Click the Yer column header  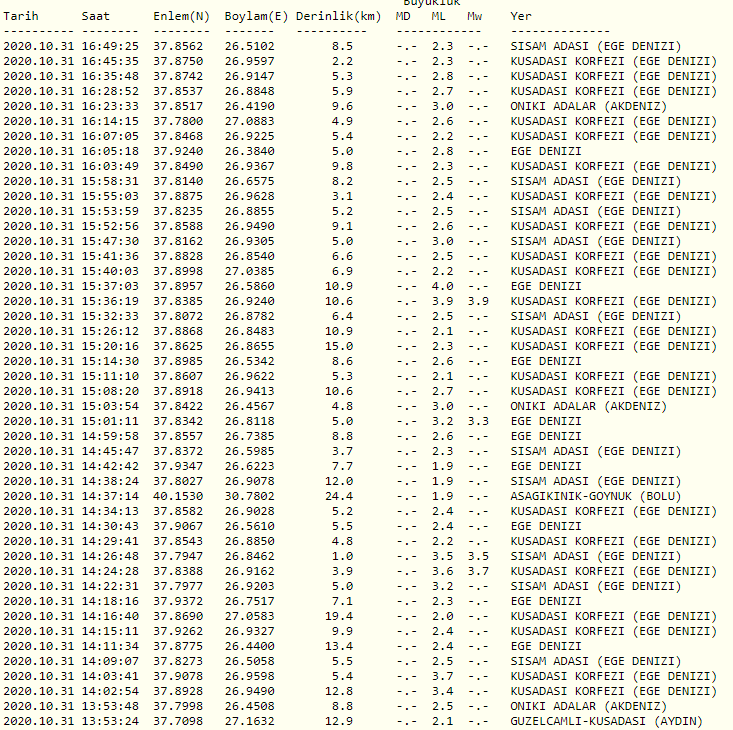521,17
